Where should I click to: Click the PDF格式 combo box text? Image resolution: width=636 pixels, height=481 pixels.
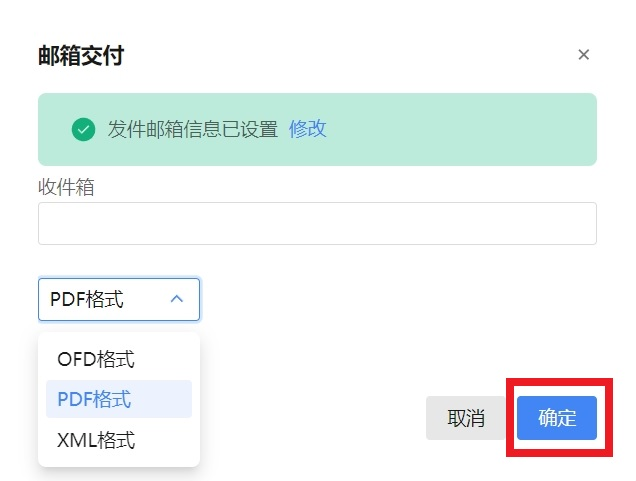tap(88, 299)
